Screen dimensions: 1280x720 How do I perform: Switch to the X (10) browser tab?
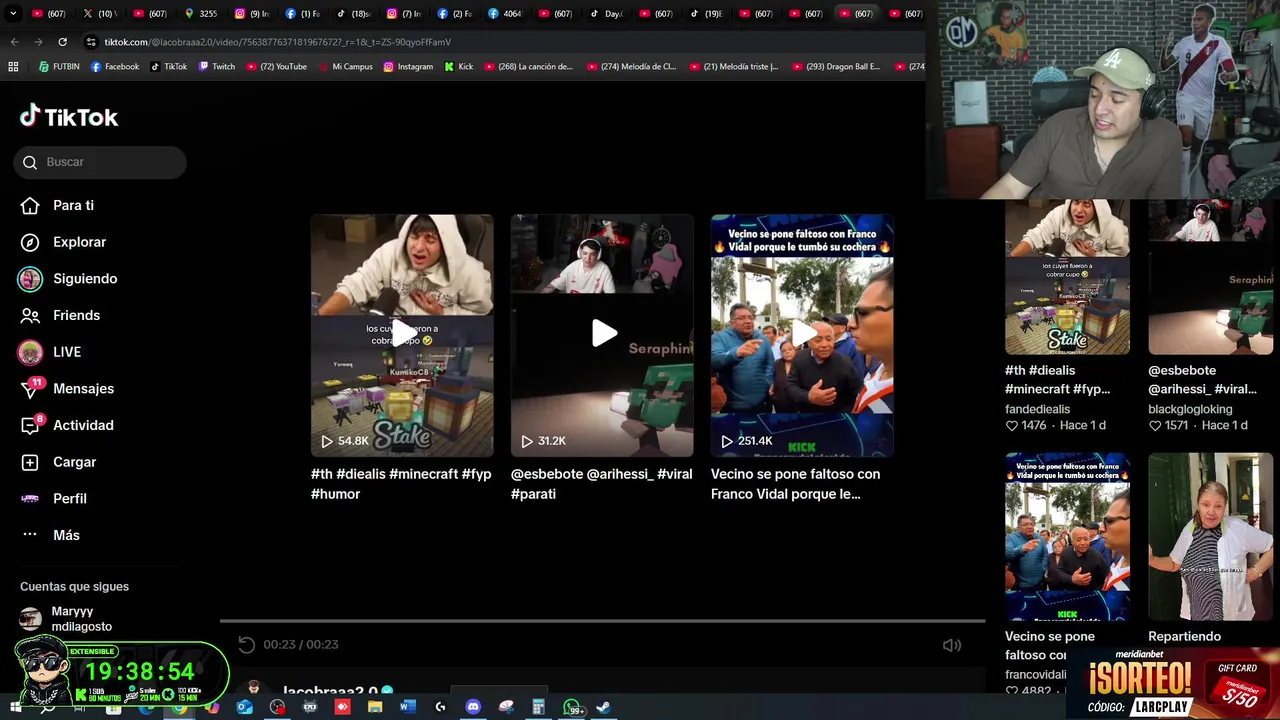(x=100, y=14)
